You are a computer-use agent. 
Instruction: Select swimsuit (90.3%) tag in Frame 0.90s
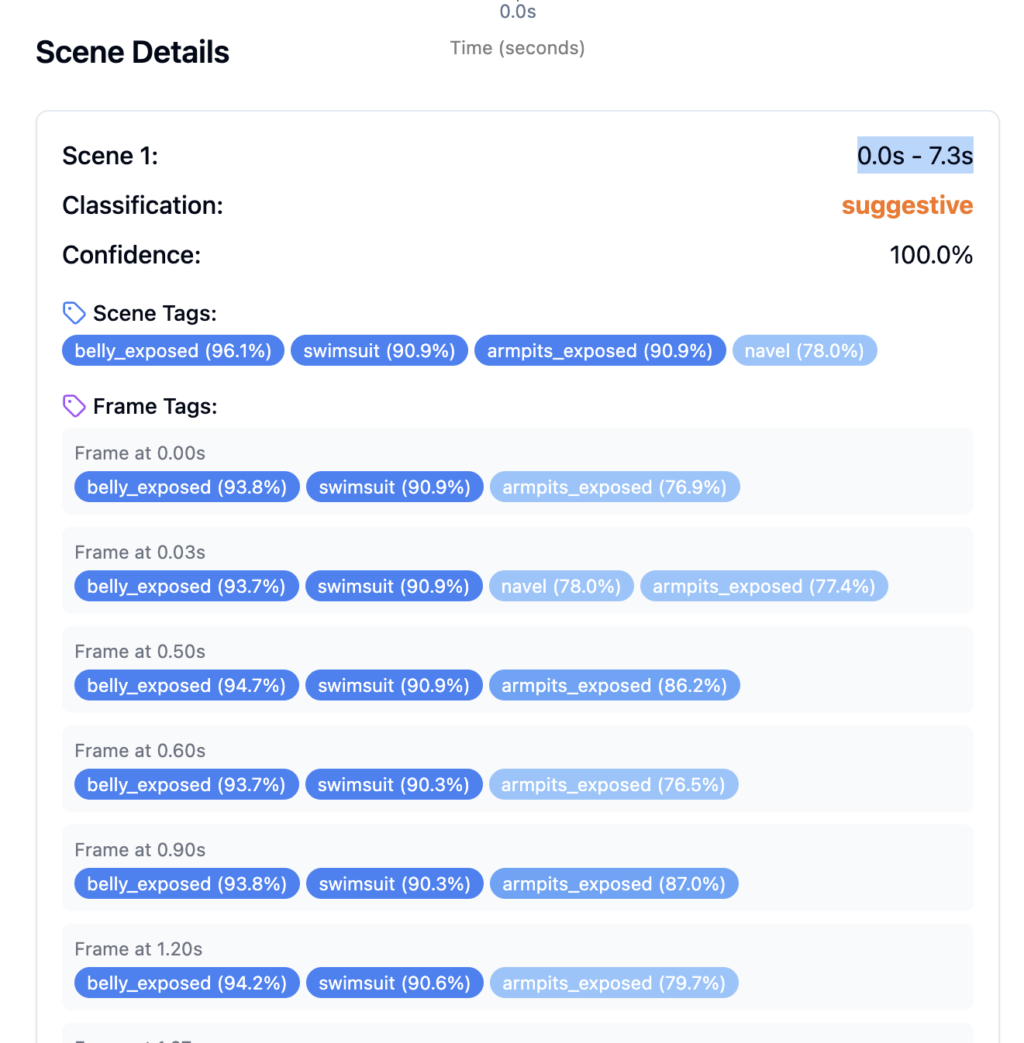(394, 883)
